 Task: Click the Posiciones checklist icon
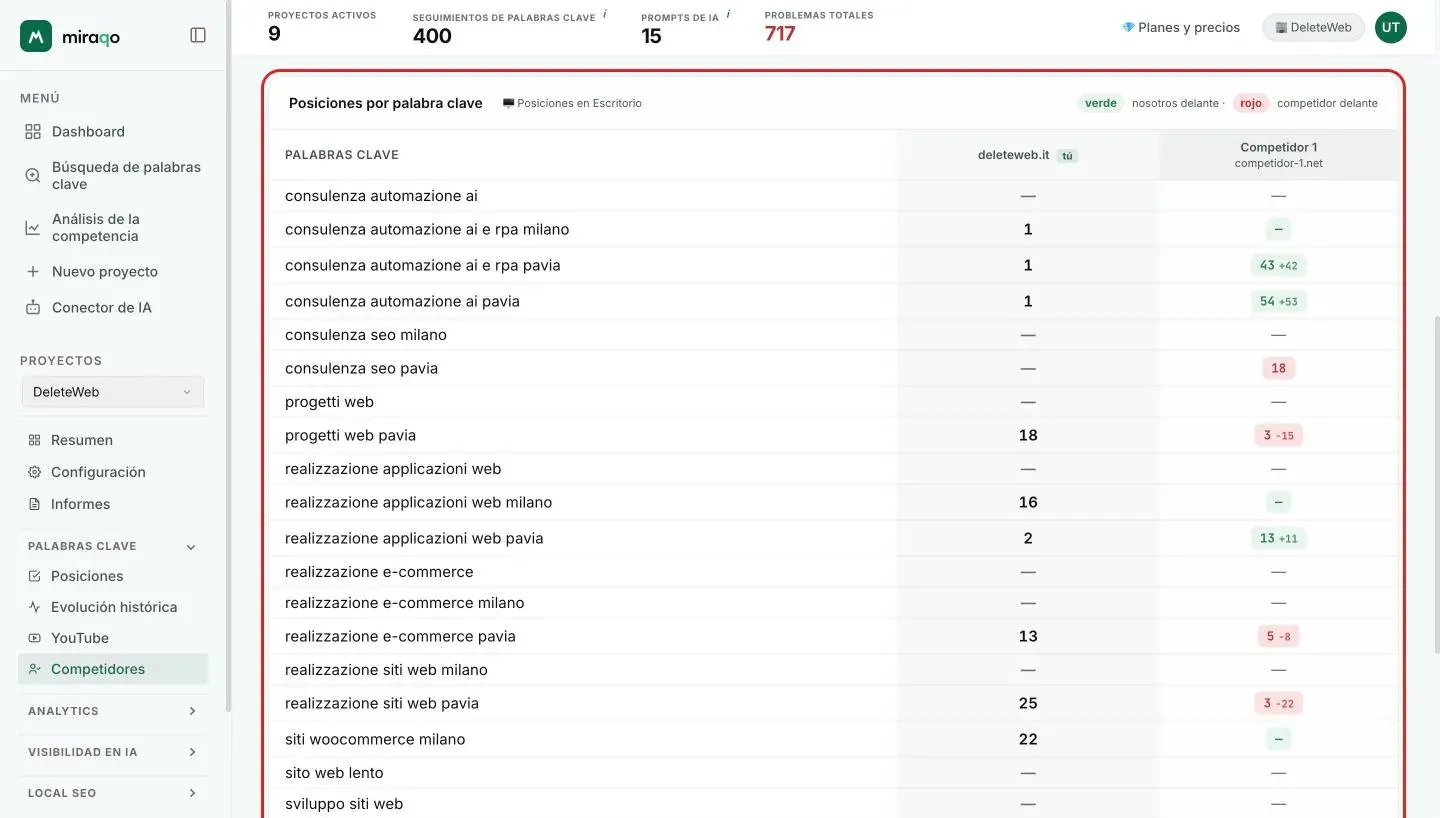click(x=35, y=576)
